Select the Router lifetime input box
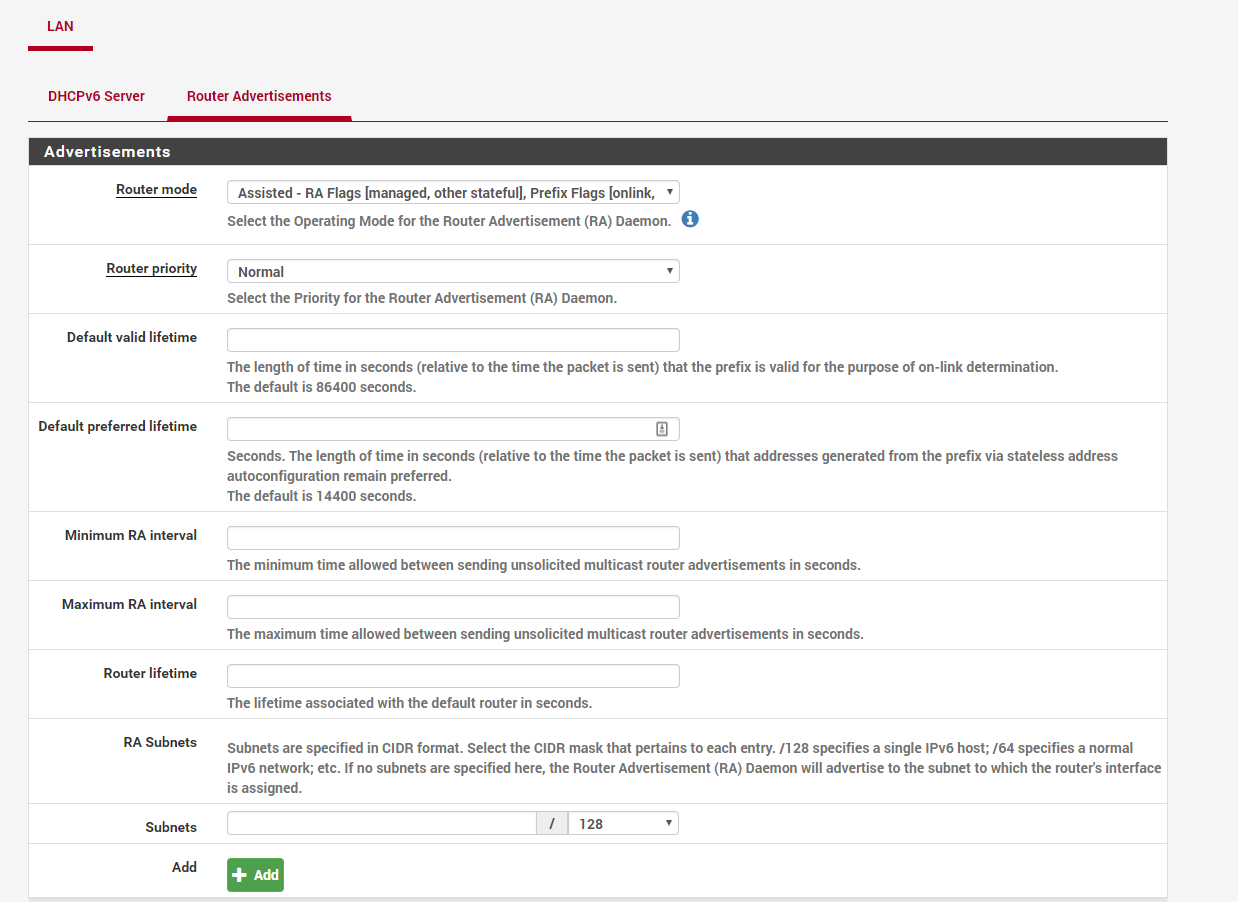 pos(453,676)
